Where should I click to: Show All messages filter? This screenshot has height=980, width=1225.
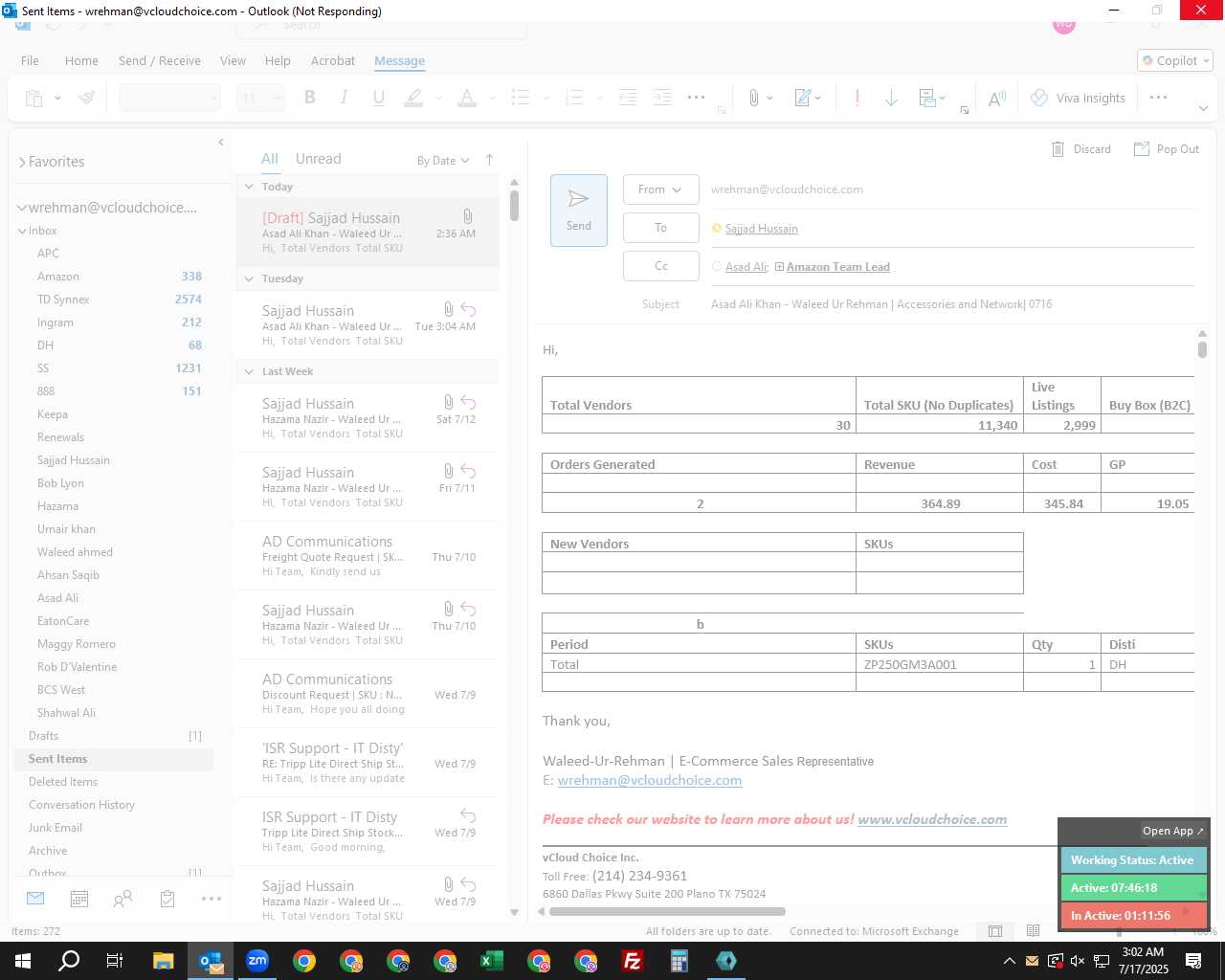(270, 159)
